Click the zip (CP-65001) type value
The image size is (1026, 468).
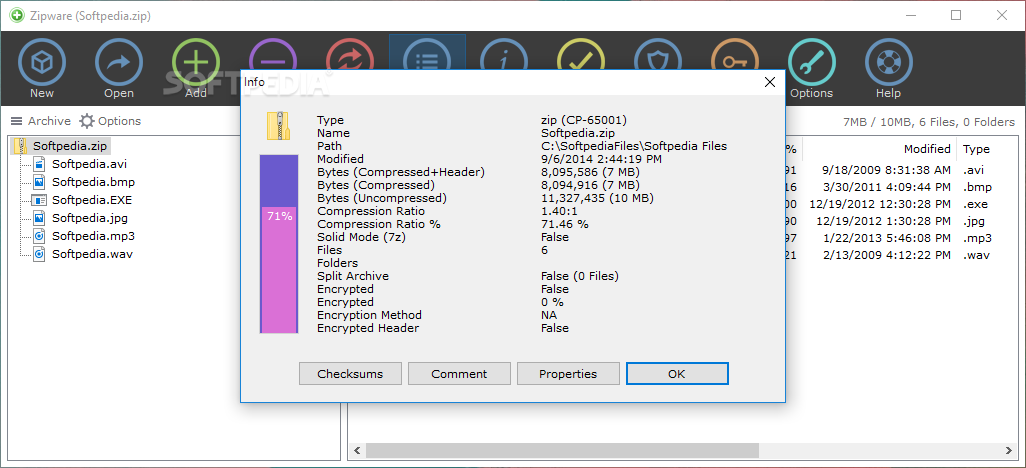[x=584, y=120]
